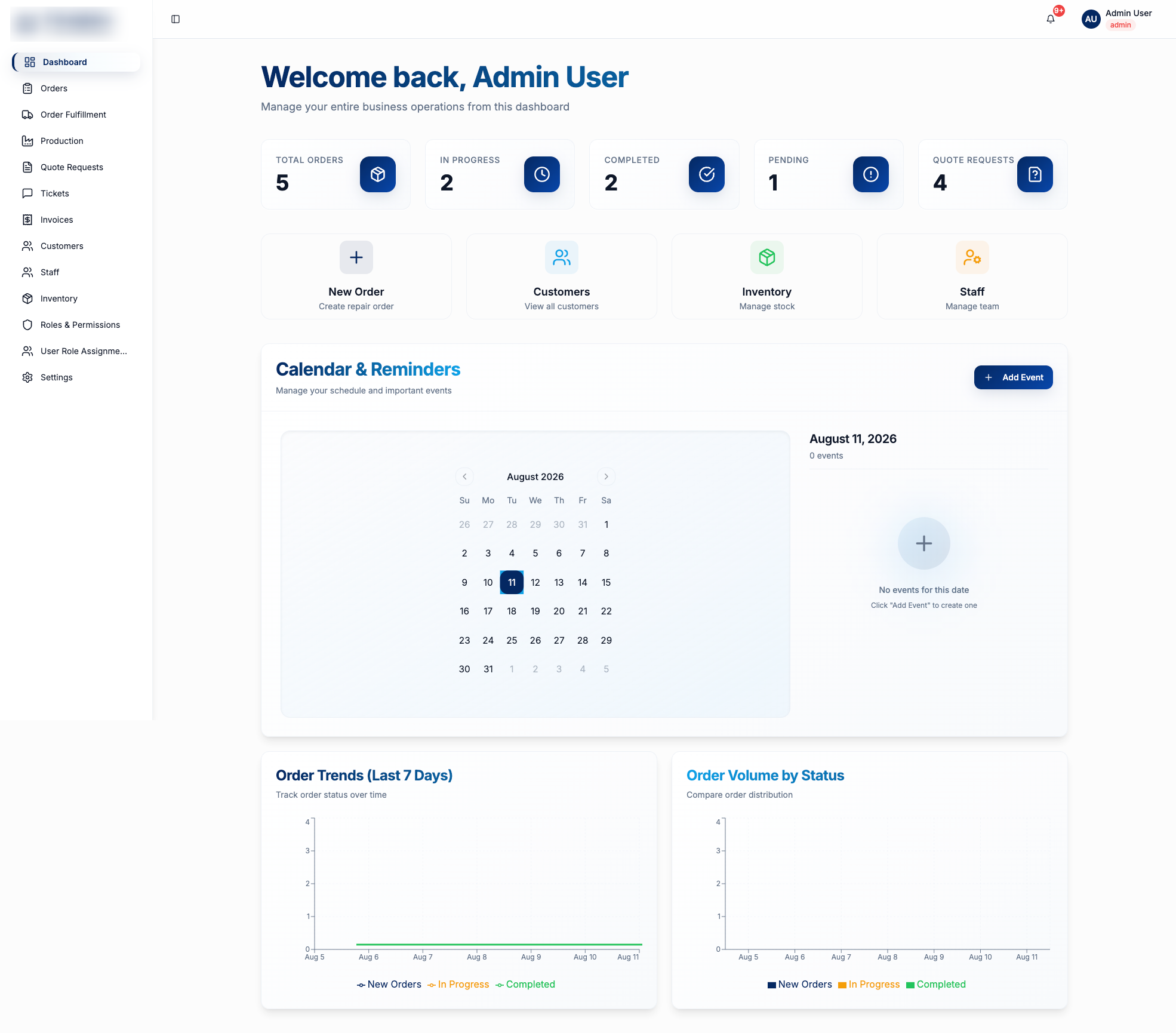The width and height of the screenshot is (1176, 1033).
Task: Open the Inventory cube quick action
Action: tap(767, 276)
